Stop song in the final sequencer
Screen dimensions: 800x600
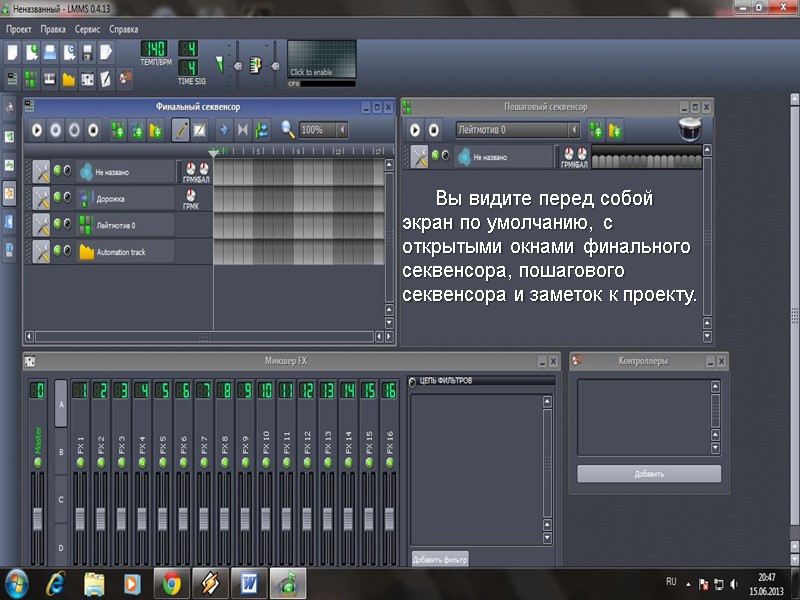(93, 130)
